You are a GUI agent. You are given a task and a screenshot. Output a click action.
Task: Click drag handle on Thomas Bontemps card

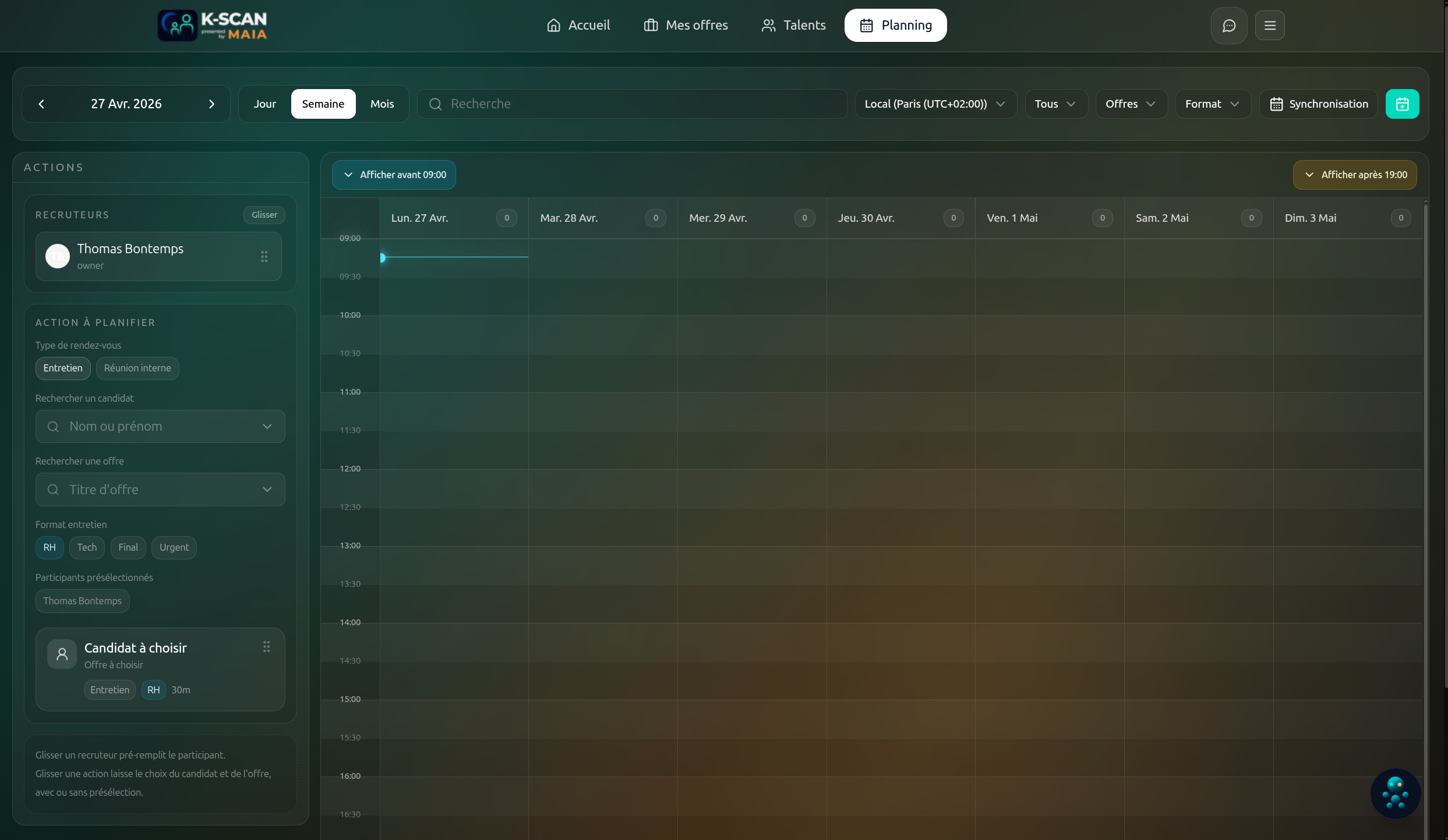tap(264, 257)
